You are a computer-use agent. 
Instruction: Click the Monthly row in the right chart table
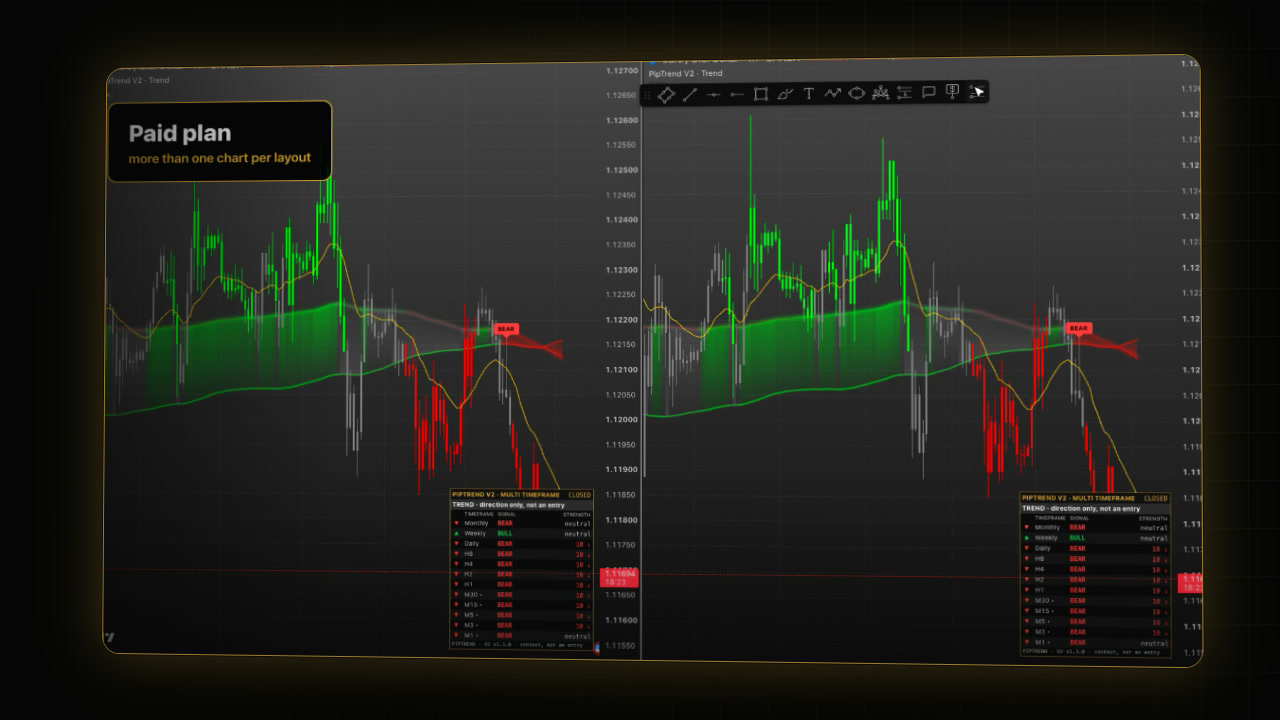click(1095, 527)
